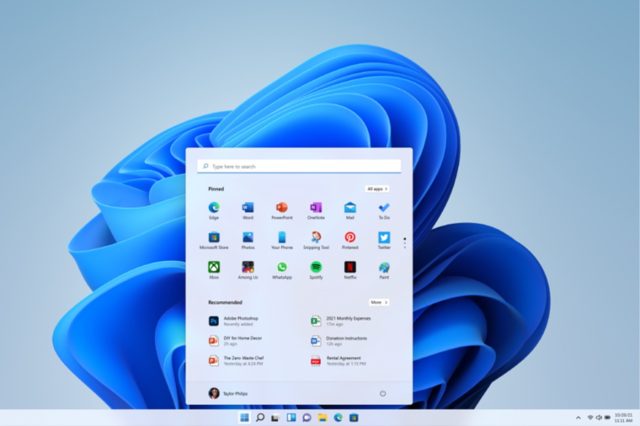
Task: Open the Paint app icon
Action: (384, 268)
